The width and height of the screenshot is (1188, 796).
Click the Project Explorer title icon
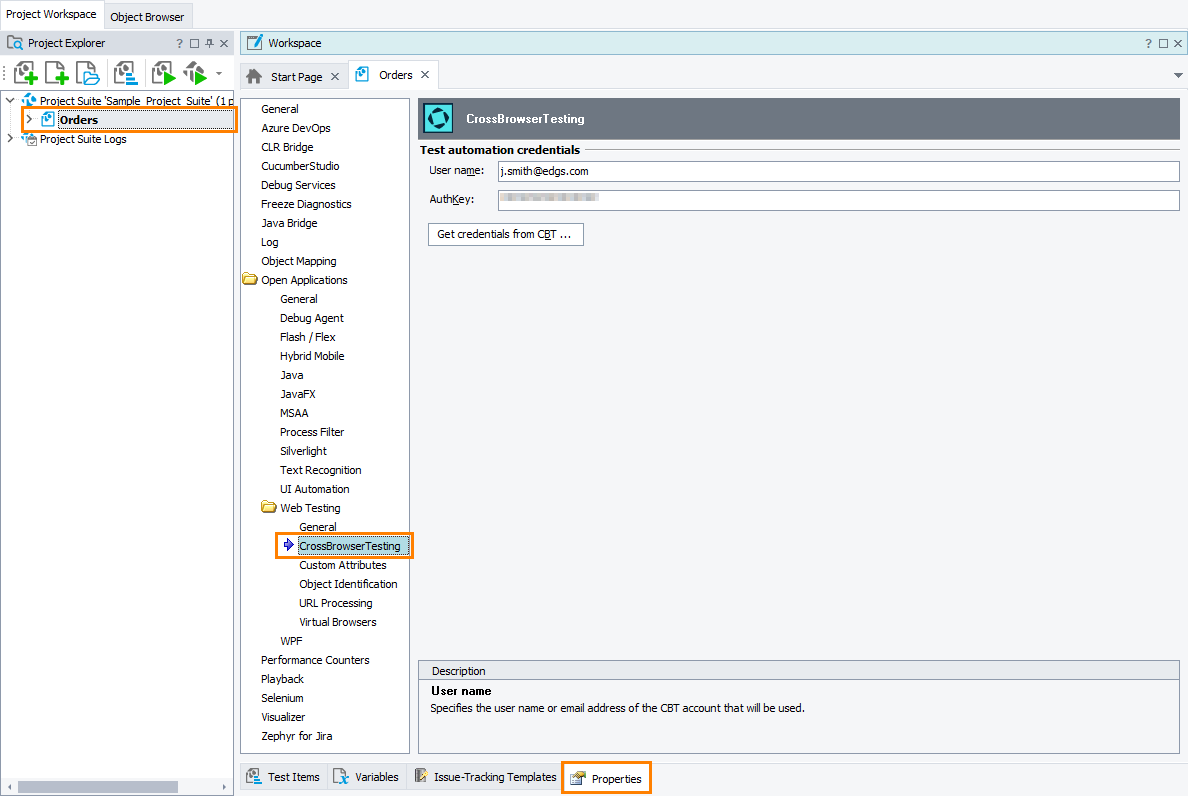(x=15, y=42)
